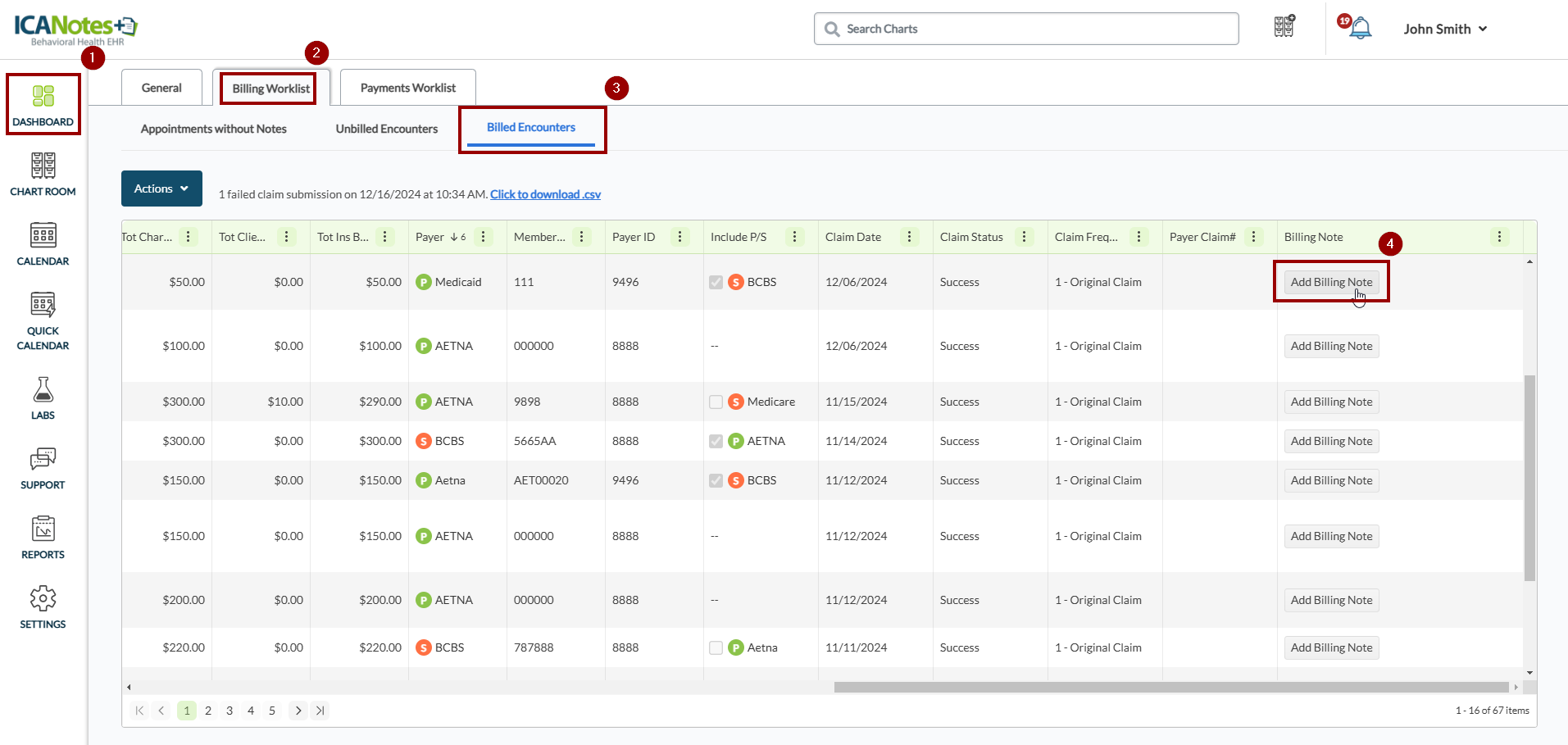
Task: Open the Quick Calendar sidebar icon
Action: [43, 320]
